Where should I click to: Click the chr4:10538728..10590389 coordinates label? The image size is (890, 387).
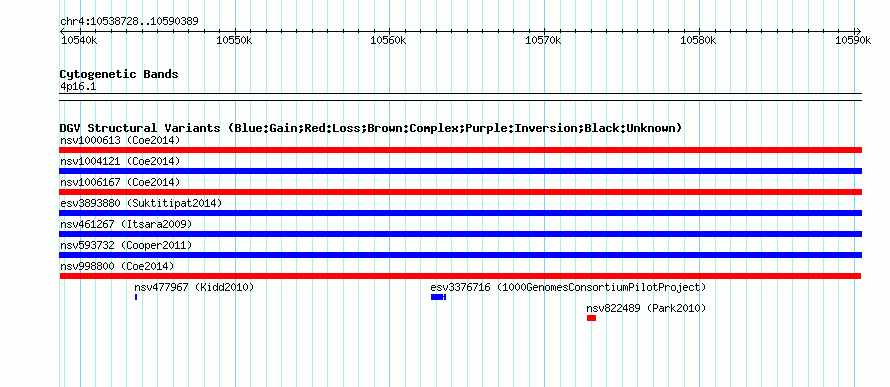[129, 22]
